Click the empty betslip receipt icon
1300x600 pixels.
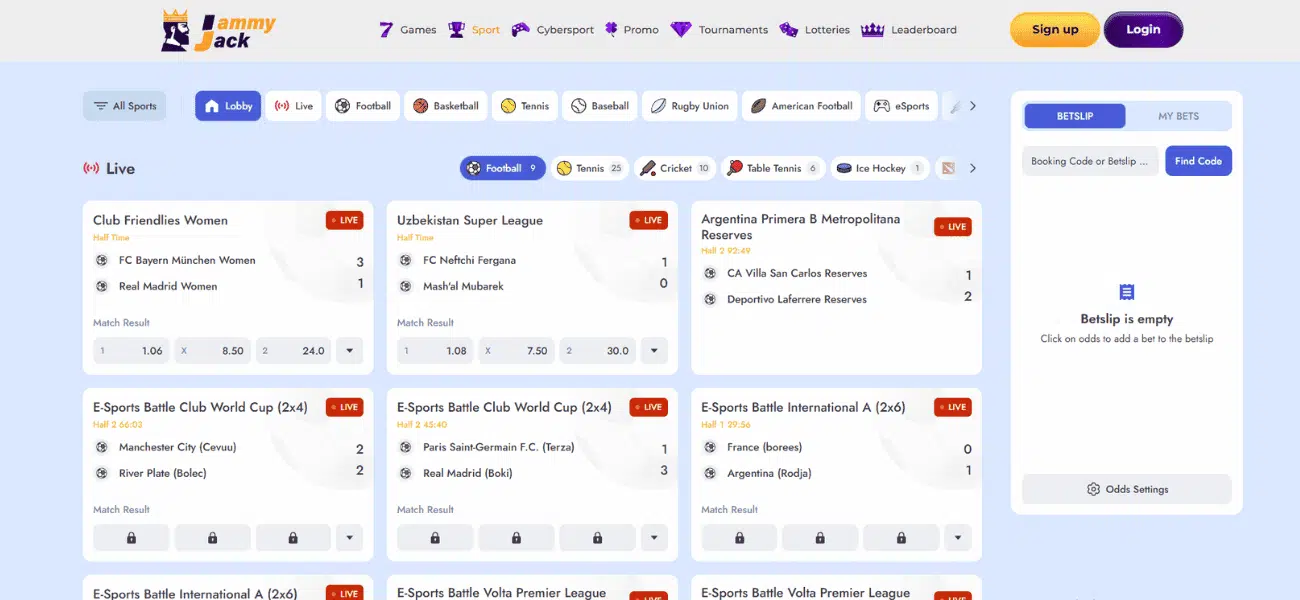tap(1127, 293)
